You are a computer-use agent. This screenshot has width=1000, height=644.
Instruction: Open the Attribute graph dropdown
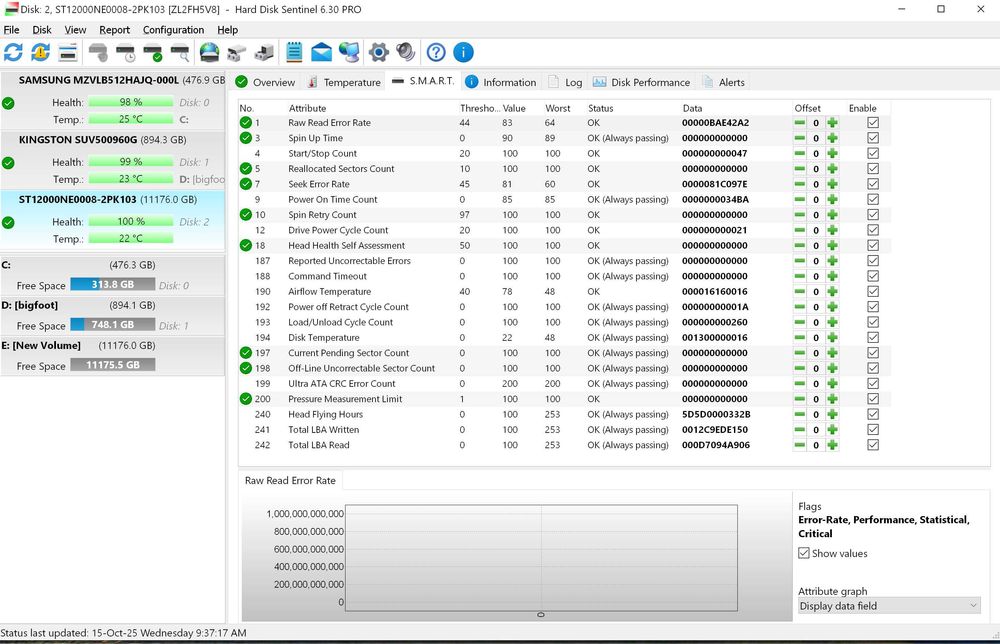pyautogui.click(x=889, y=605)
